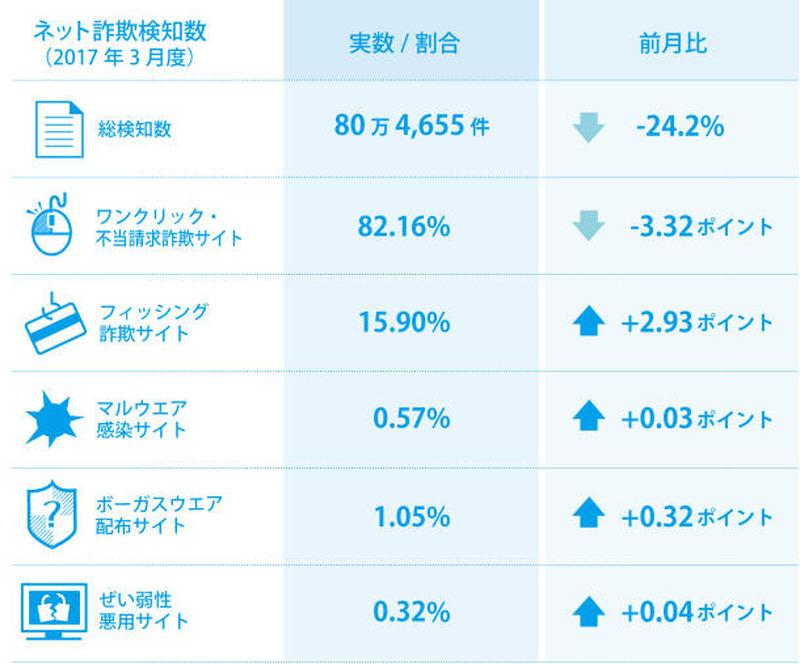Image resolution: width=800 pixels, height=664 pixels.
Task: Click the 80万4,655件 total value
Action: (x=411, y=127)
